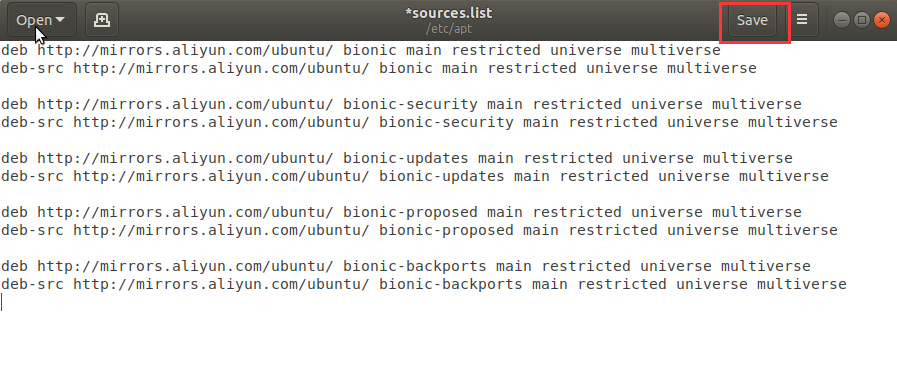The image size is (897, 384).
Task: Create a new document with the plus icon
Action: coord(102,20)
